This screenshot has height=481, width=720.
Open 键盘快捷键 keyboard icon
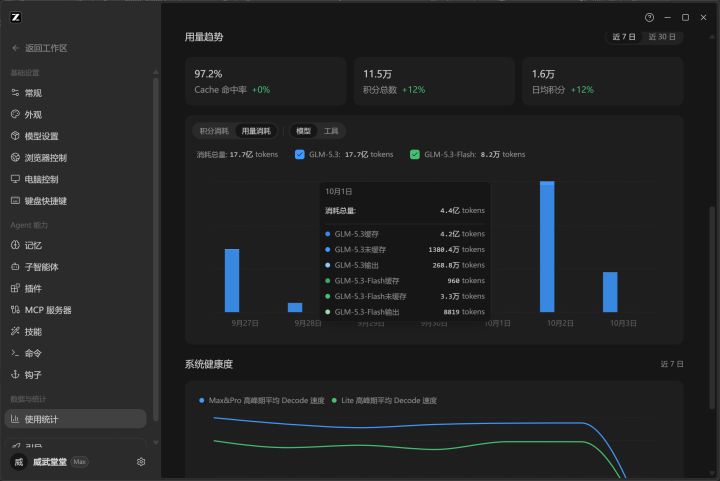click(15, 201)
